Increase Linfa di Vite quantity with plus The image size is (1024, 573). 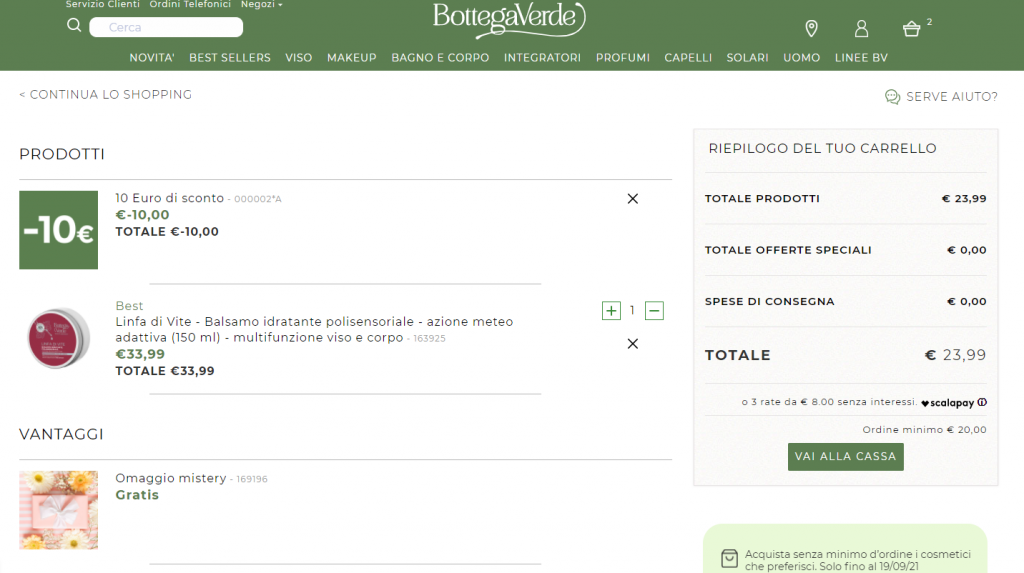(x=611, y=311)
